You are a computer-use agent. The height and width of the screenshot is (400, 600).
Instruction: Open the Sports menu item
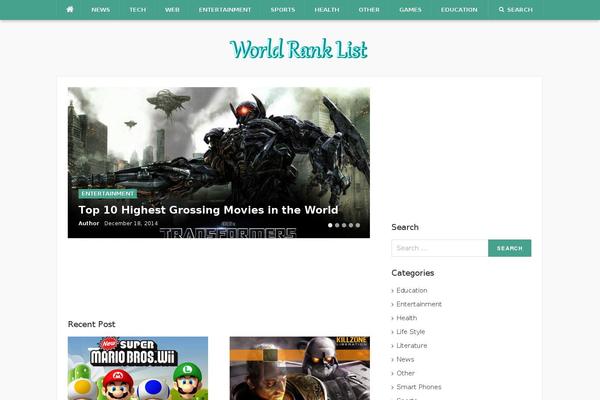pyautogui.click(x=283, y=10)
